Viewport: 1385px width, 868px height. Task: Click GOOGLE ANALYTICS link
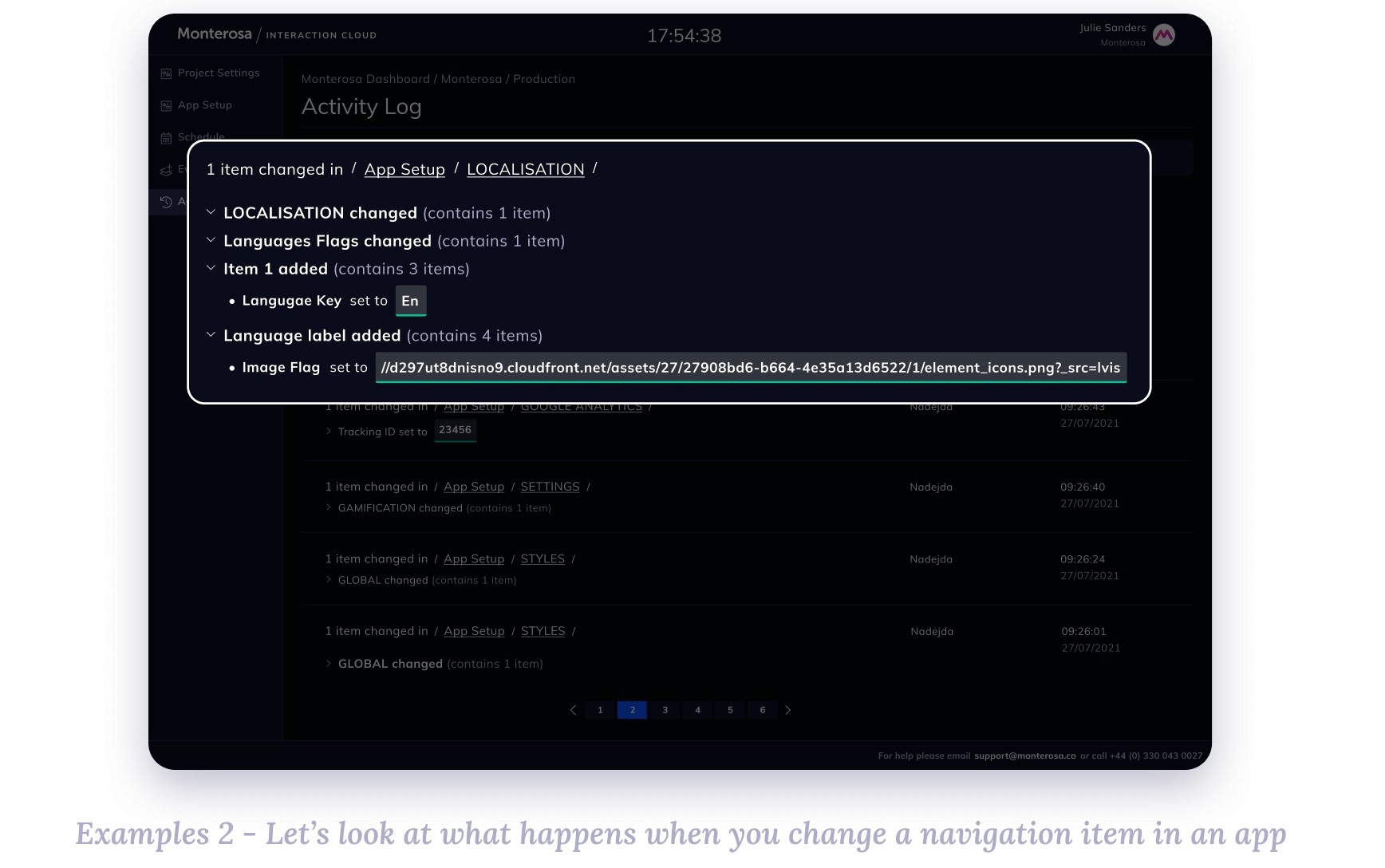click(x=581, y=407)
